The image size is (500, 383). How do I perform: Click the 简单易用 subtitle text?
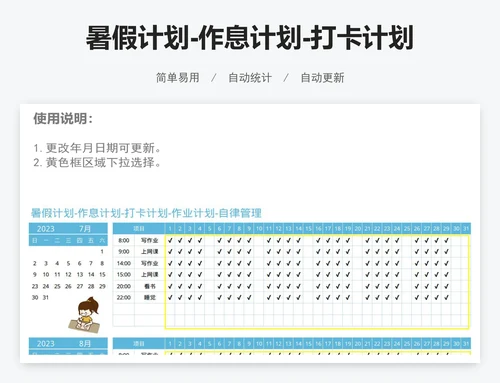(178, 78)
